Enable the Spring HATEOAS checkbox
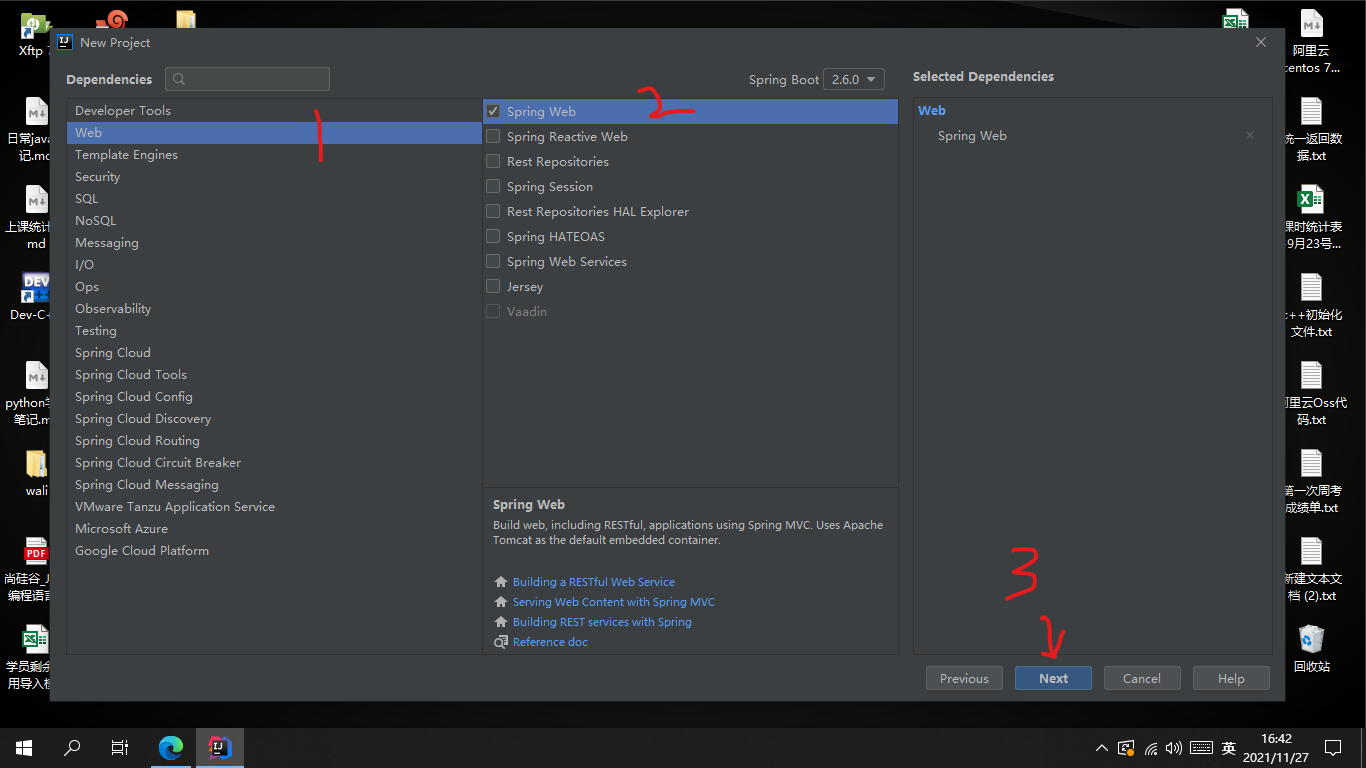1366x768 pixels. tap(493, 236)
